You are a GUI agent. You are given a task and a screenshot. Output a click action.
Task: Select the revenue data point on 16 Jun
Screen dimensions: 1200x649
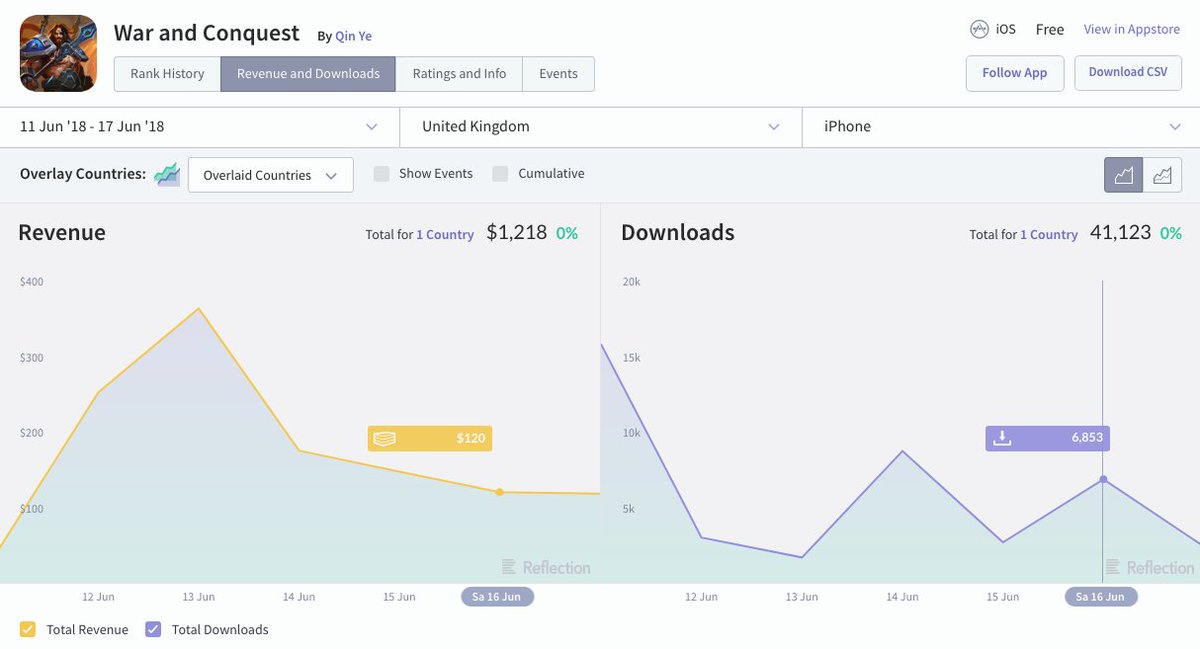pos(499,492)
